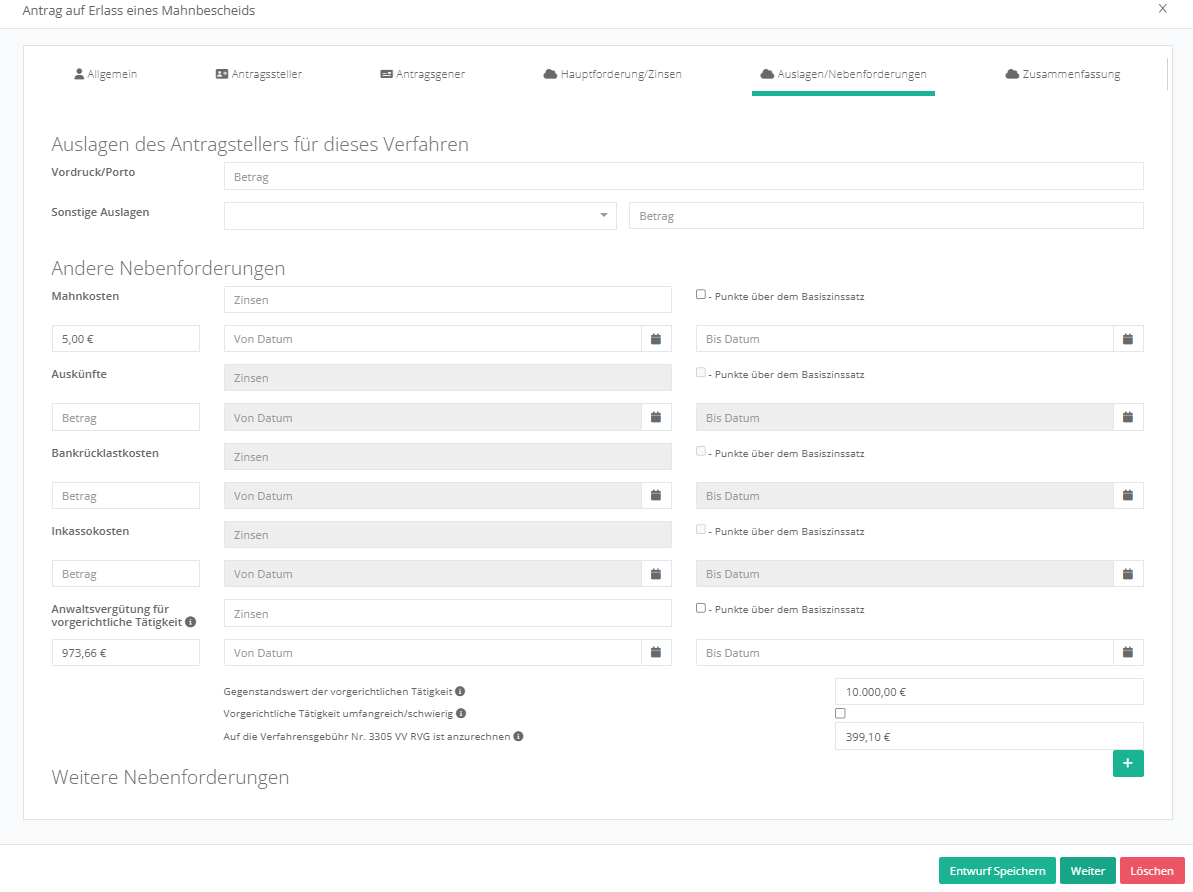This screenshot has height=892, width=1193.
Task: Click green plus button to add Nebenforderung
Action: point(1127,763)
